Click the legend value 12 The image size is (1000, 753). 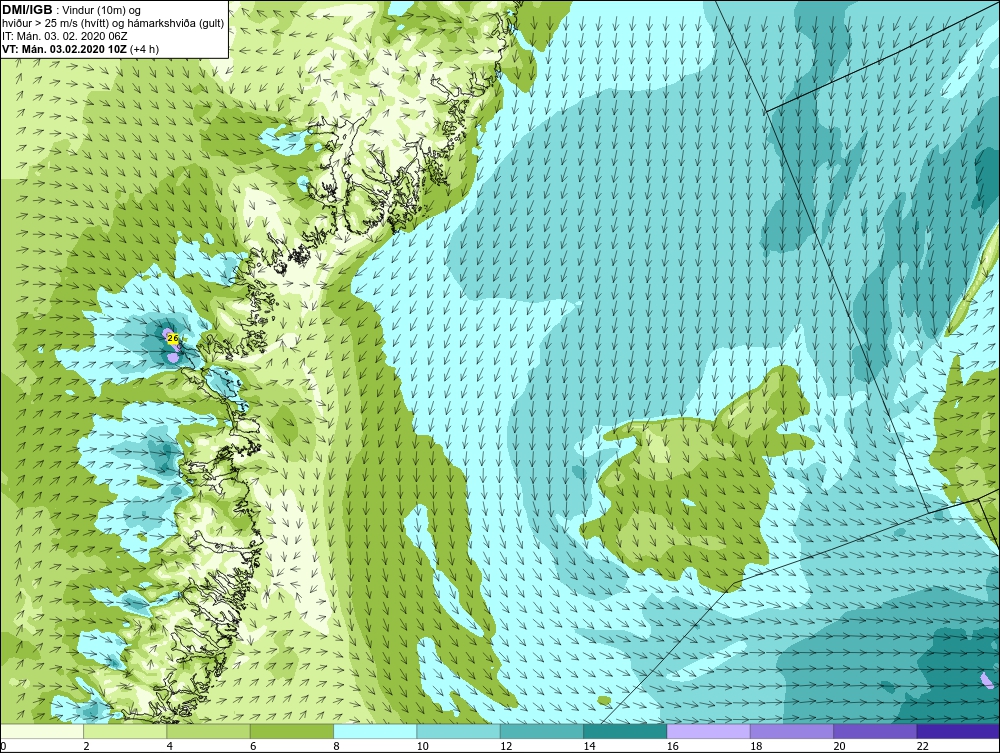506,747
